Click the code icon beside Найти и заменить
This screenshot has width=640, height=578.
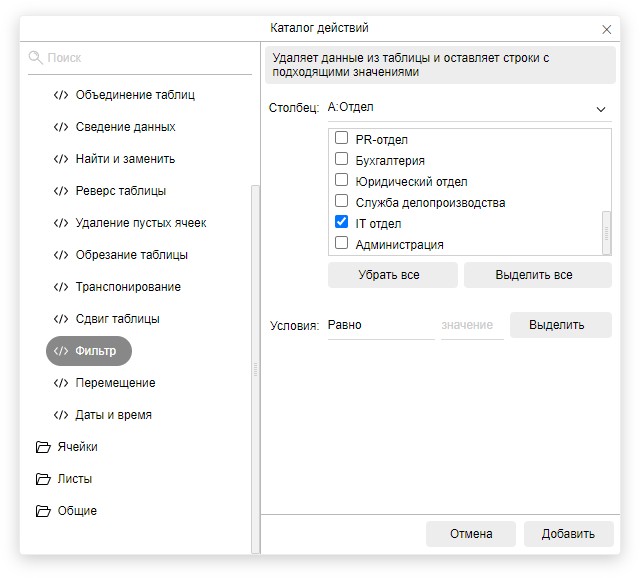[61, 159]
